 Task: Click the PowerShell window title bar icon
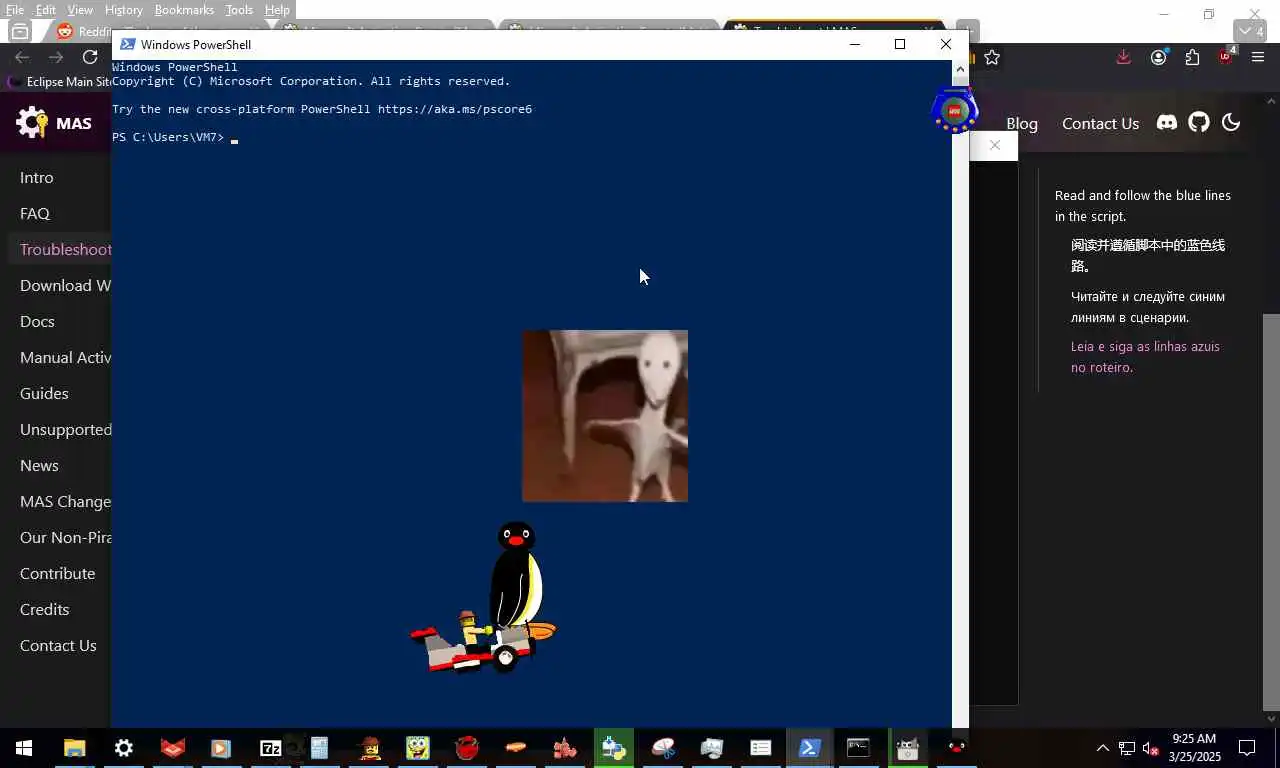[128, 44]
